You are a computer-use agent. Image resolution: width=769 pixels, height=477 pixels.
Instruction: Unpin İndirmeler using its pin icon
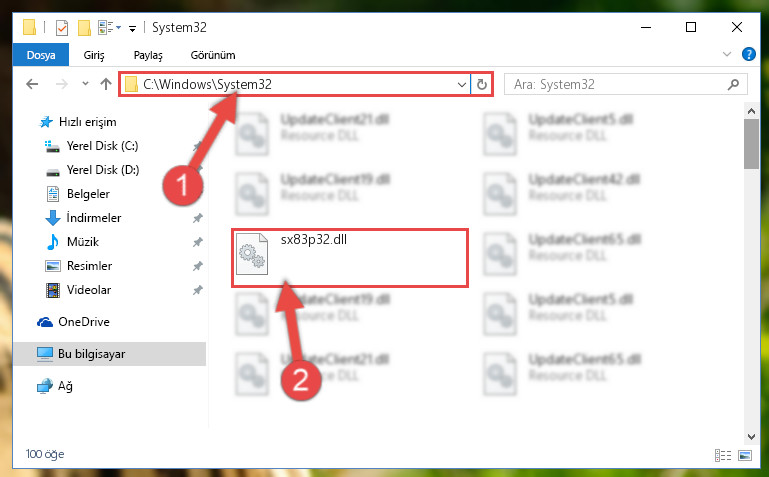[x=198, y=218]
